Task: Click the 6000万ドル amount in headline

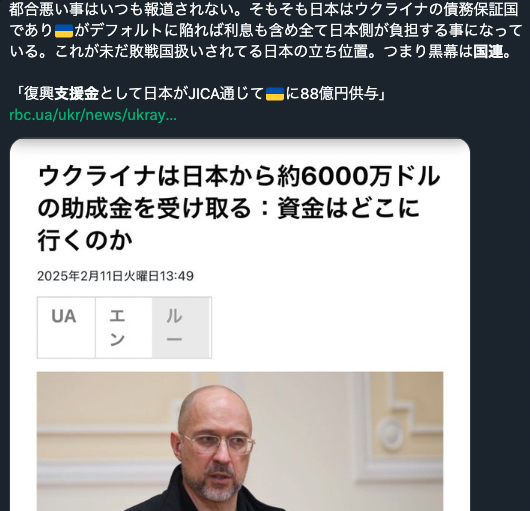Action: click(370, 176)
